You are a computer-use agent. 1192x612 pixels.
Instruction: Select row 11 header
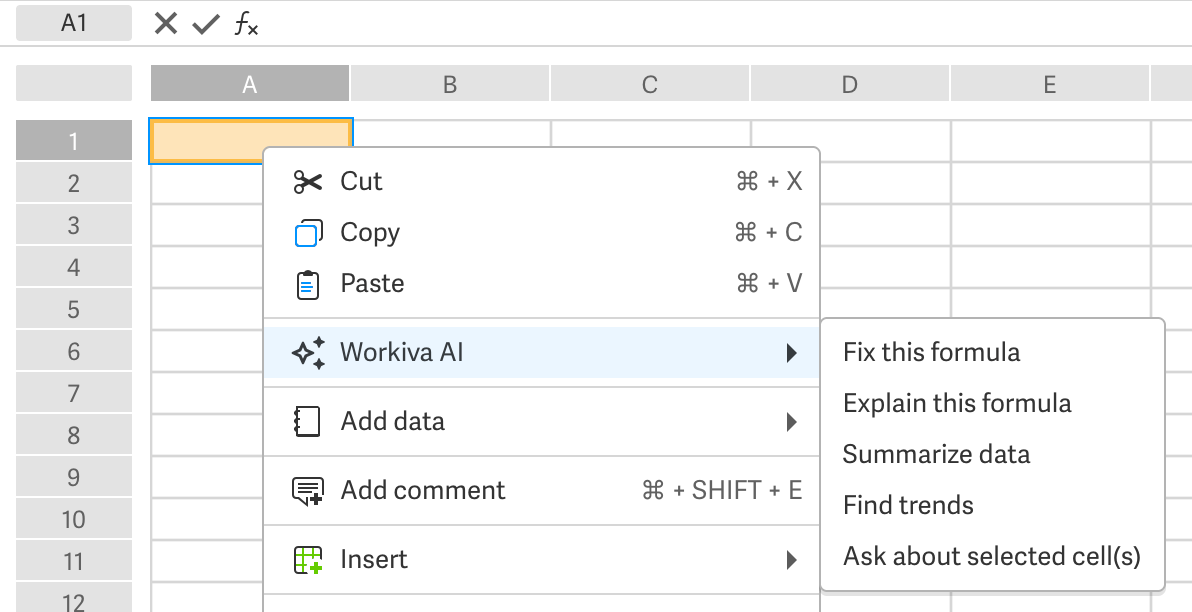(74, 561)
